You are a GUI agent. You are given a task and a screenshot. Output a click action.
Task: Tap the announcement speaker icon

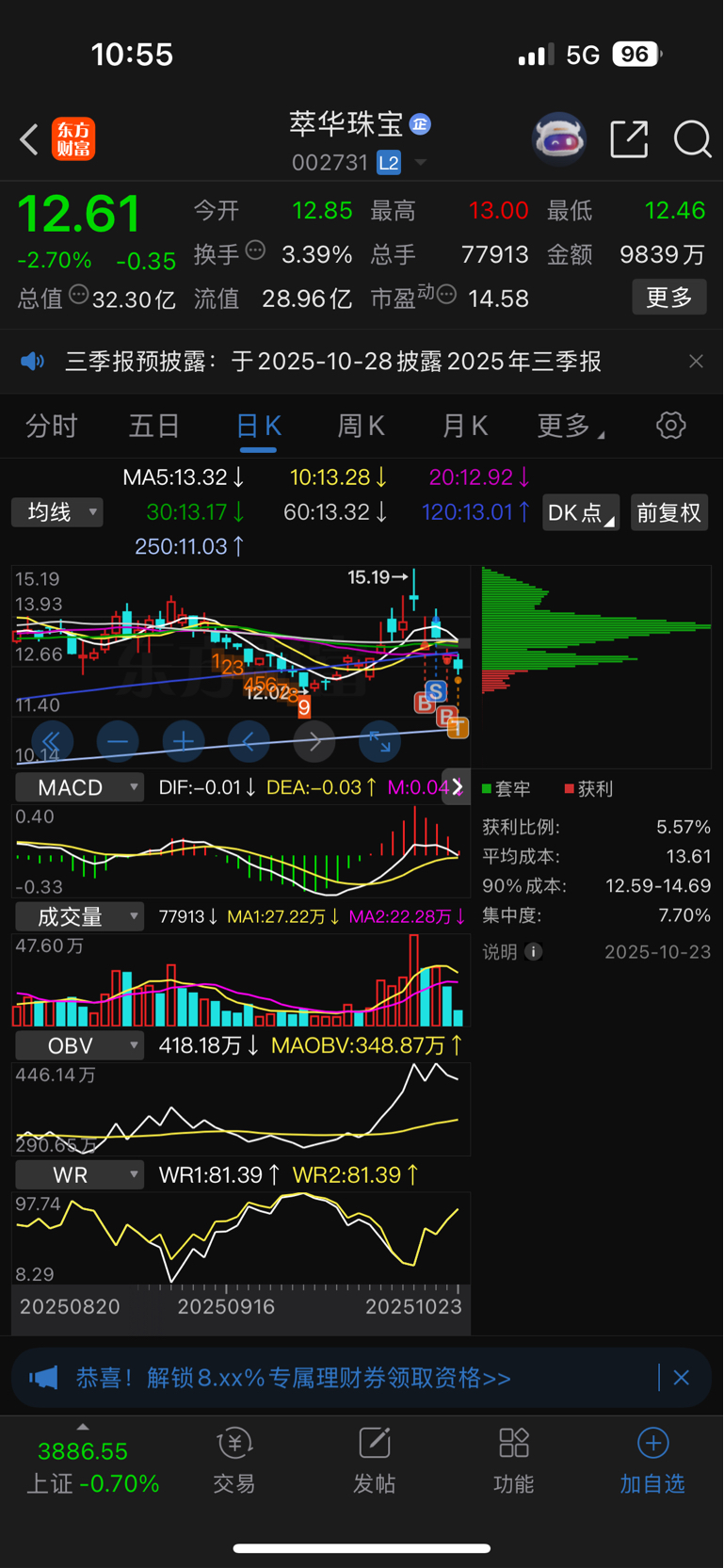pyautogui.click(x=33, y=362)
